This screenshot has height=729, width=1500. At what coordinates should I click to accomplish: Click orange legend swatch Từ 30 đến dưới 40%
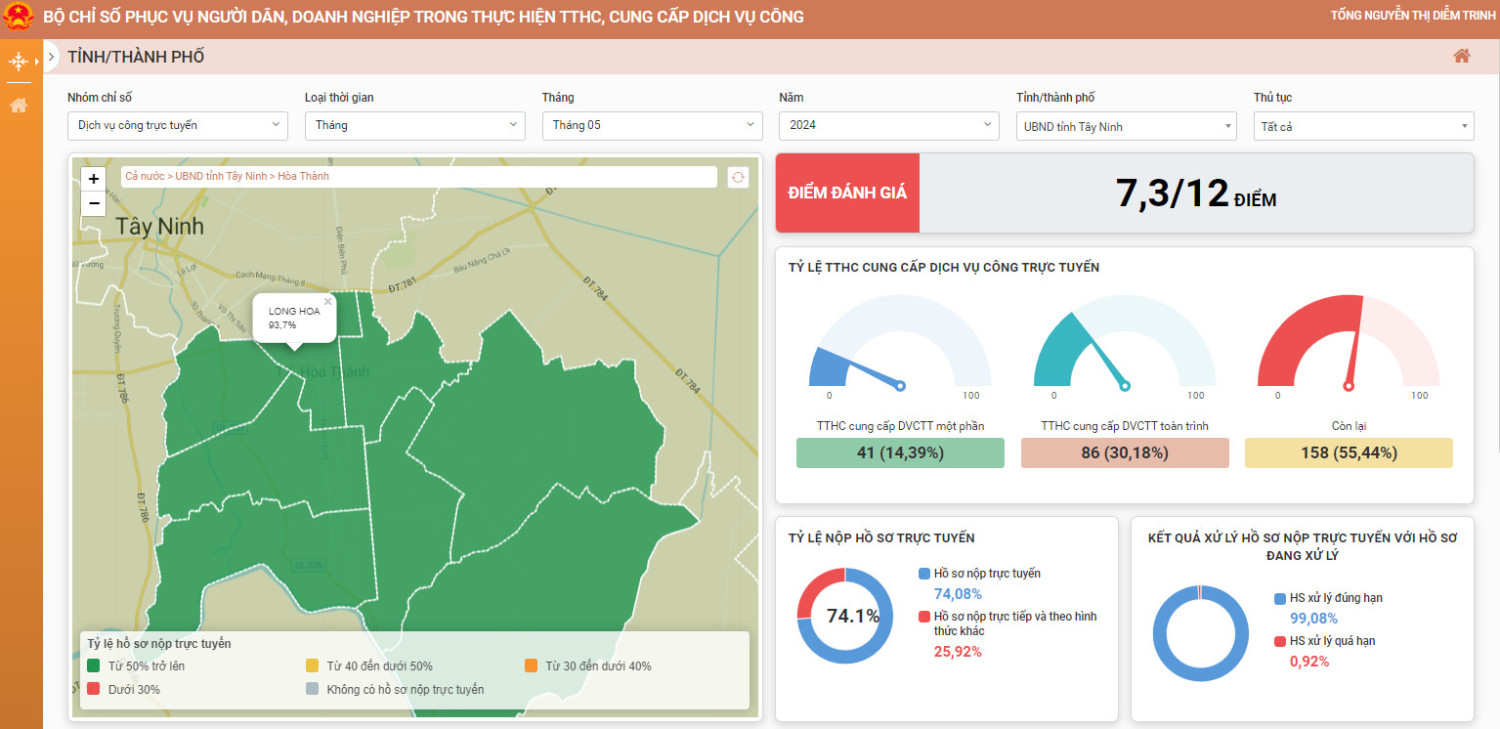[x=531, y=666]
